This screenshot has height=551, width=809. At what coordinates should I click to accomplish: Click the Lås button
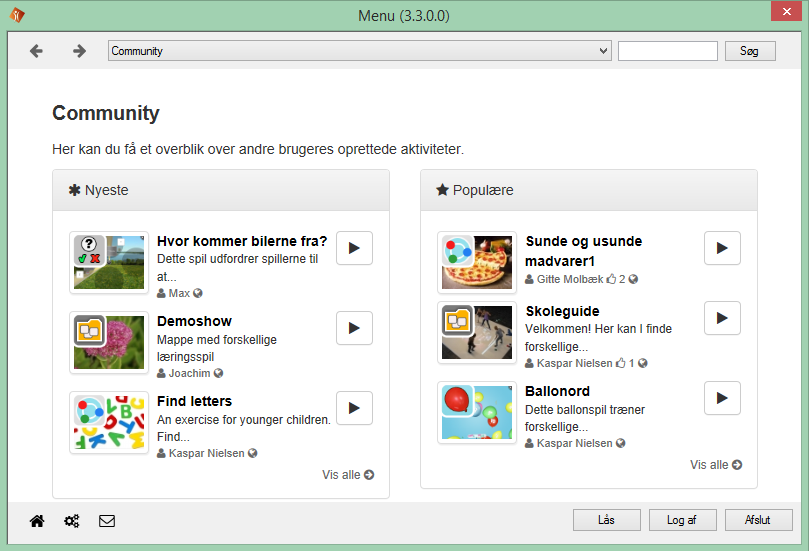606,520
